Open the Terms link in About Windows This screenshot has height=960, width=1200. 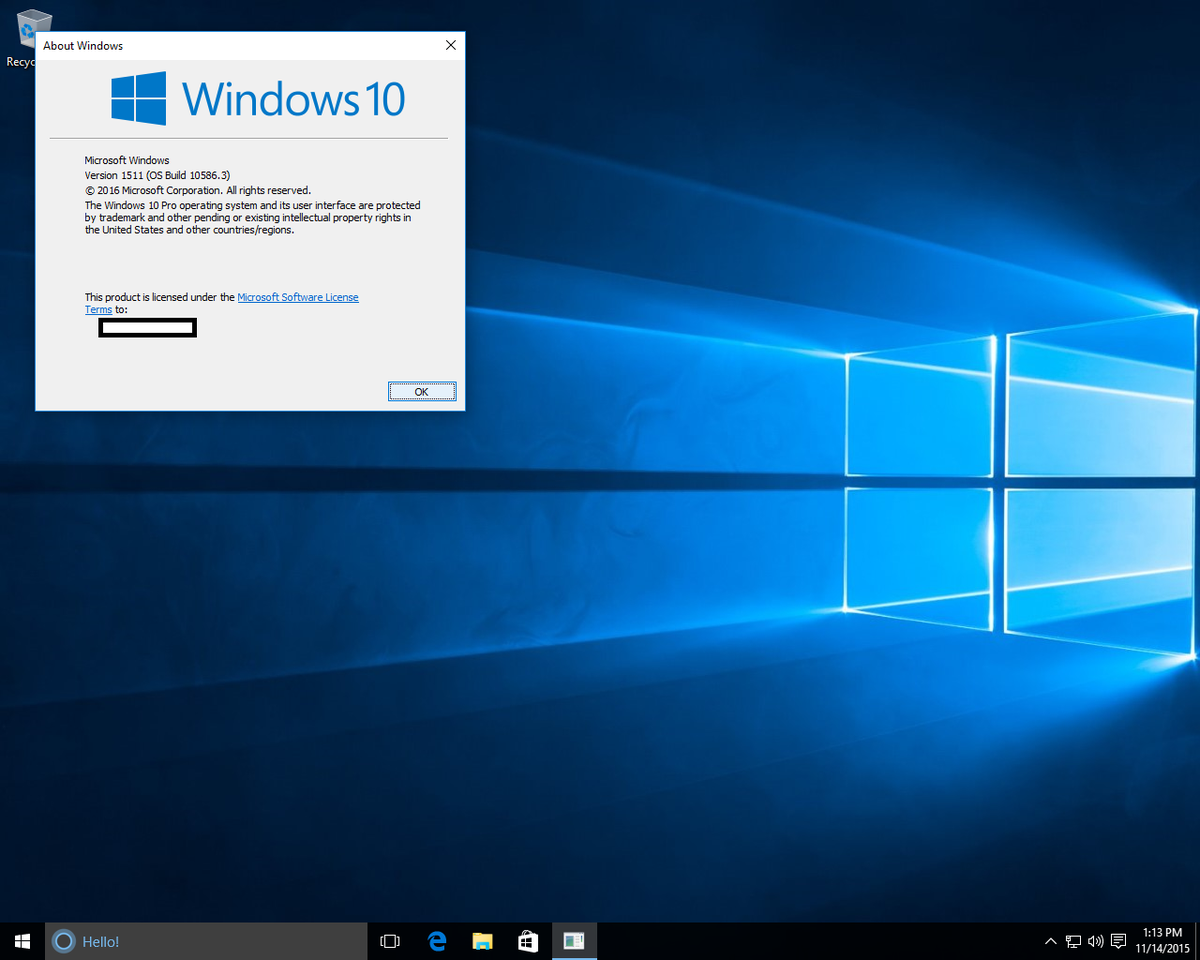coord(98,310)
